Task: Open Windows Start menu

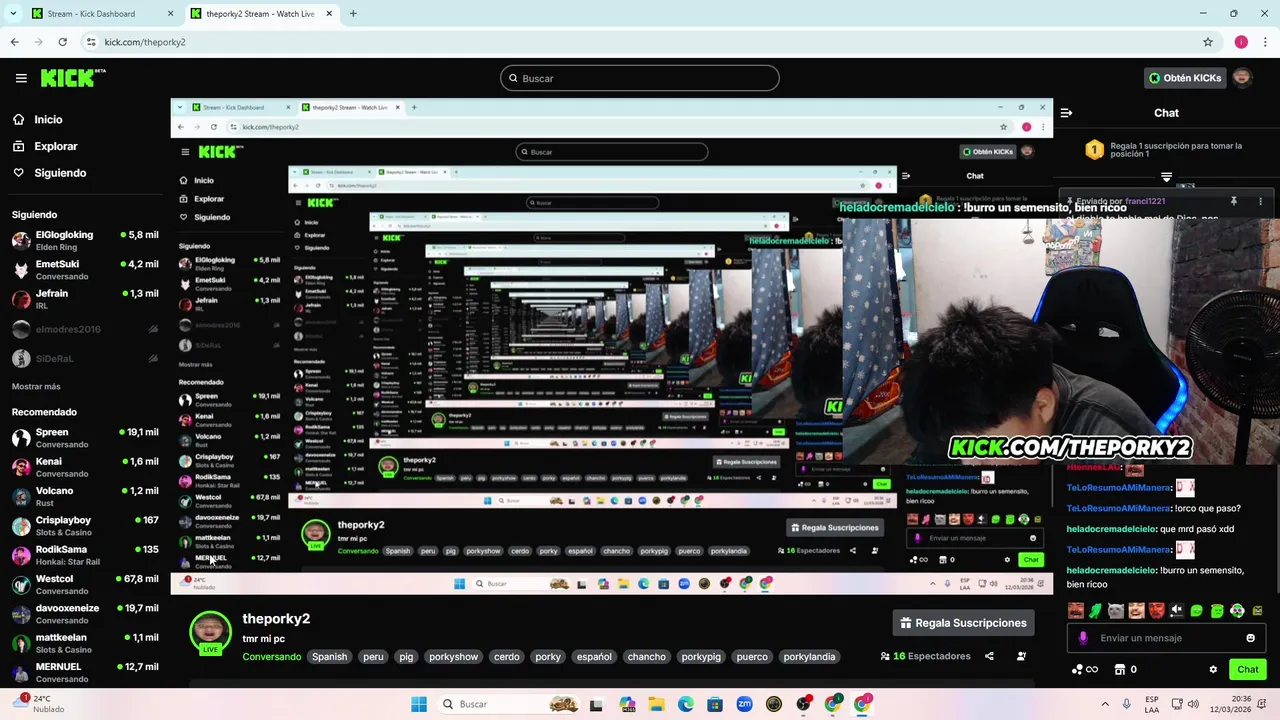Action: coord(418,704)
